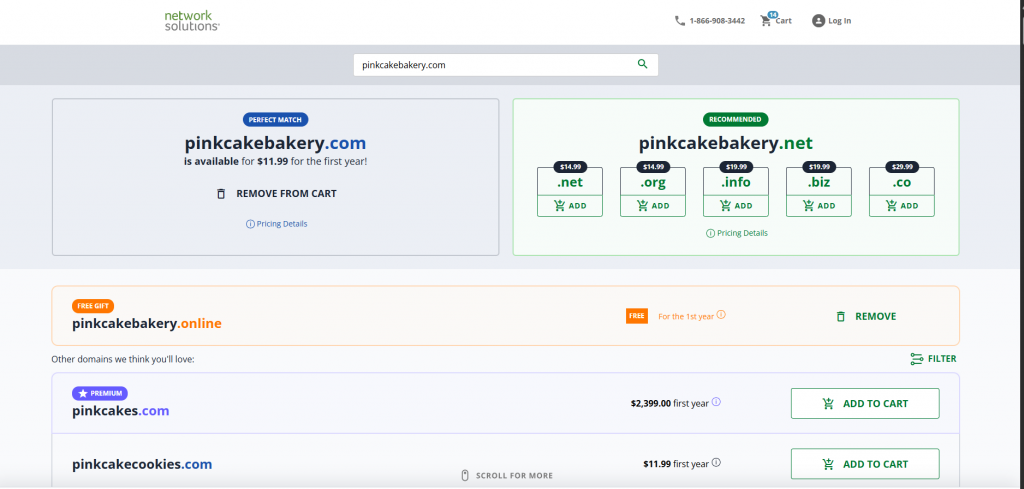Click the Network Solutions logo
The width and height of the screenshot is (1024, 489).
[192, 20]
